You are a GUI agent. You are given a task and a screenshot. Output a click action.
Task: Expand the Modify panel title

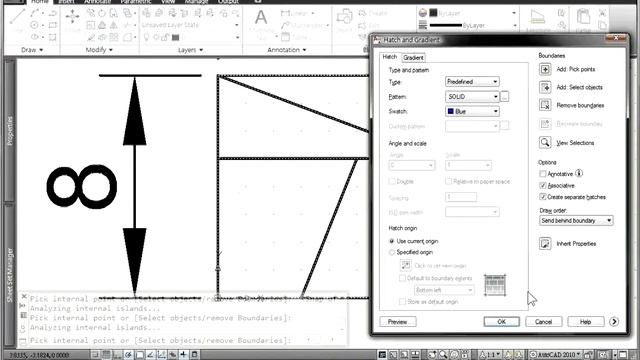tap(99, 50)
